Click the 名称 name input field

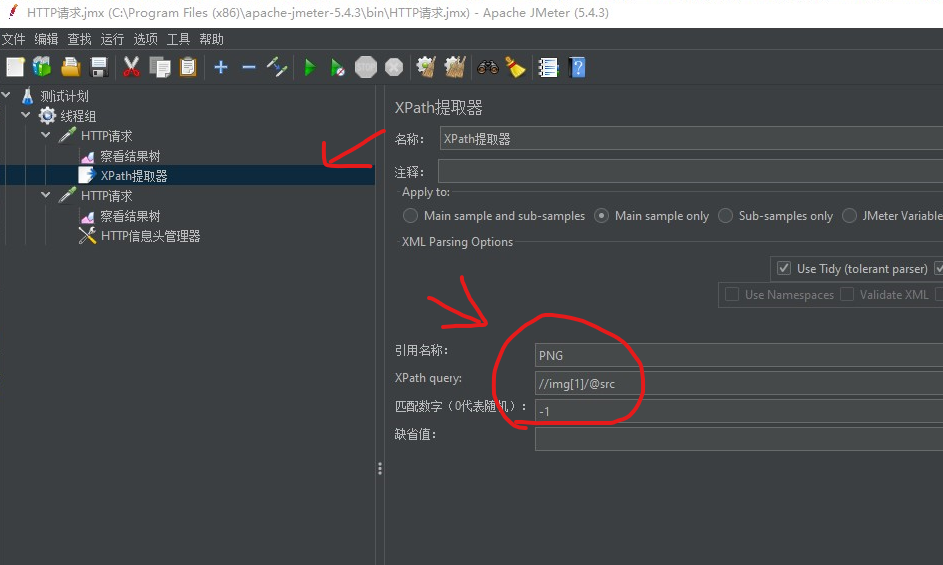[691, 138]
